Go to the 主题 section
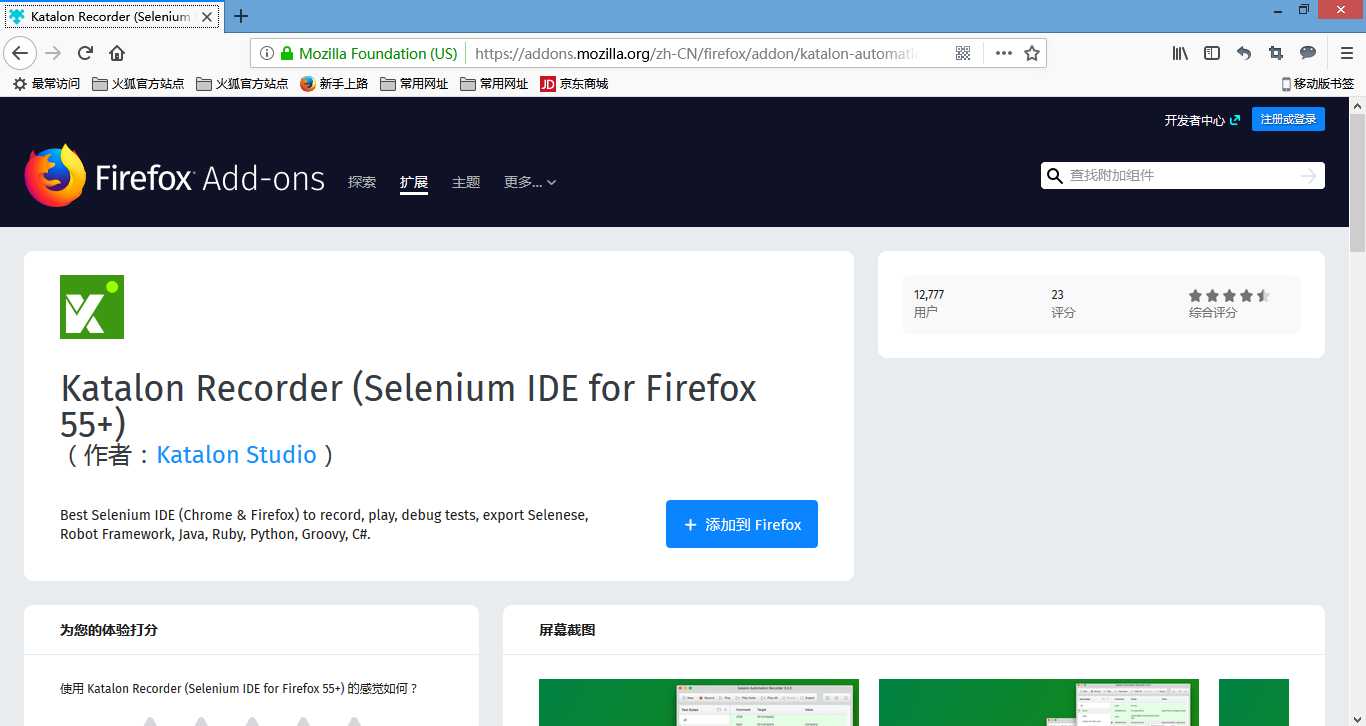1366x726 pixels. 466,182
